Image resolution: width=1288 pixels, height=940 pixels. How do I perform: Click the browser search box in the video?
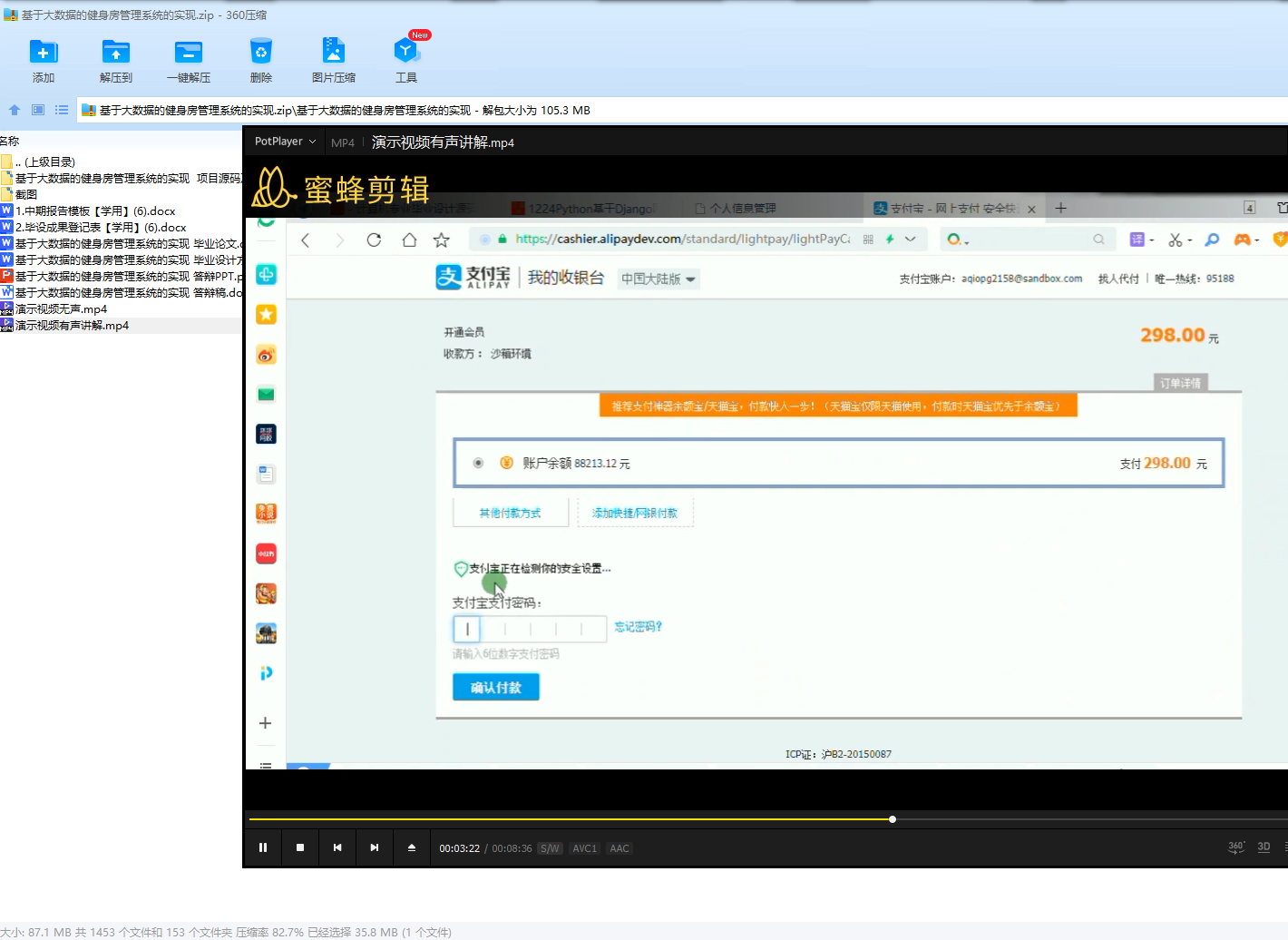(1029, 240)
